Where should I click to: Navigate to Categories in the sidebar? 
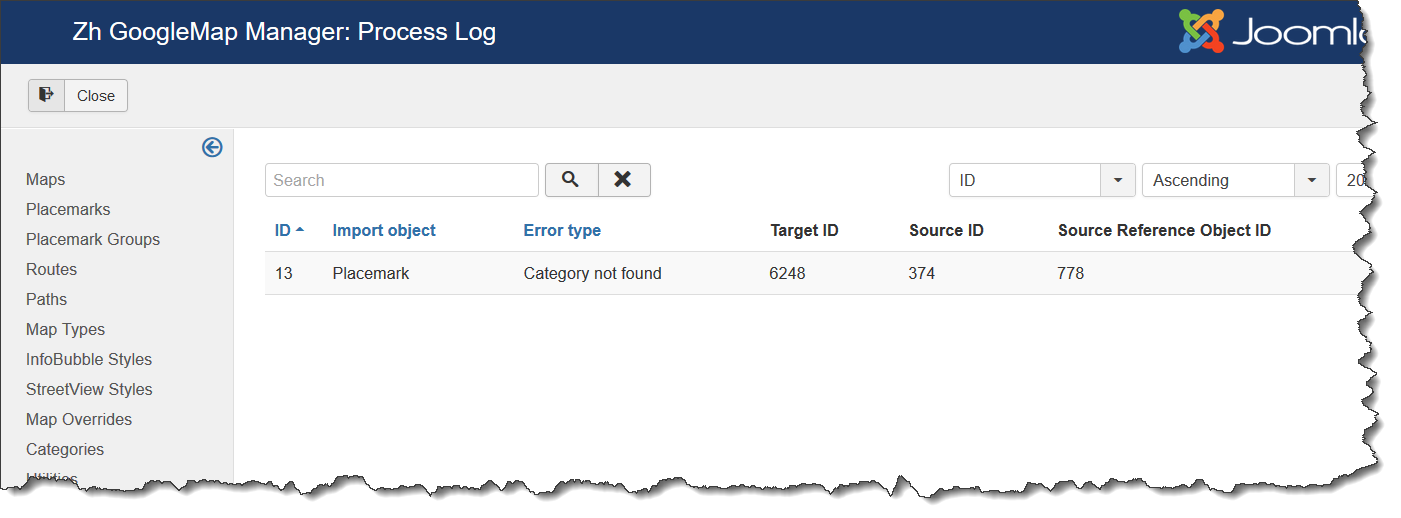tap(65, 450)
